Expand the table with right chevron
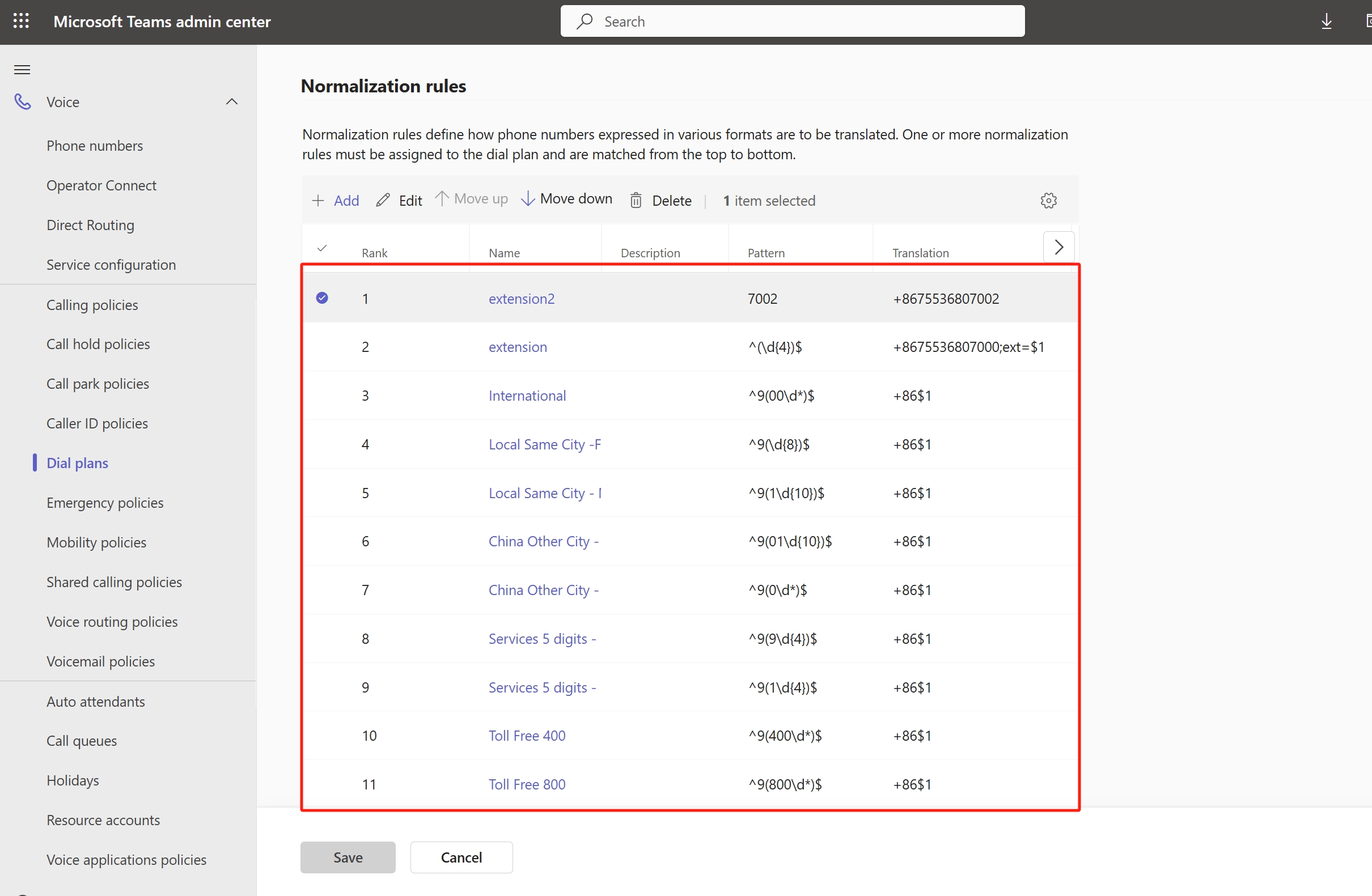Viewport: 1372px width, 896px height. click(1059, 247)
